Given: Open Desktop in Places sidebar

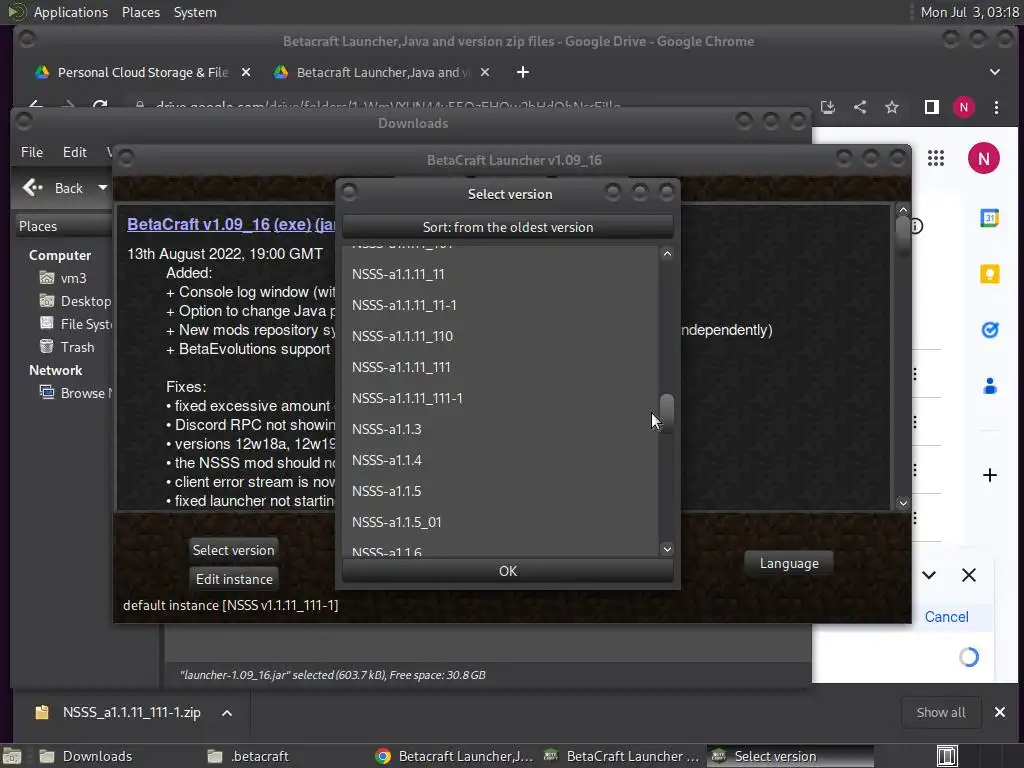Looking at the screenshot, I should coord(75,301).
